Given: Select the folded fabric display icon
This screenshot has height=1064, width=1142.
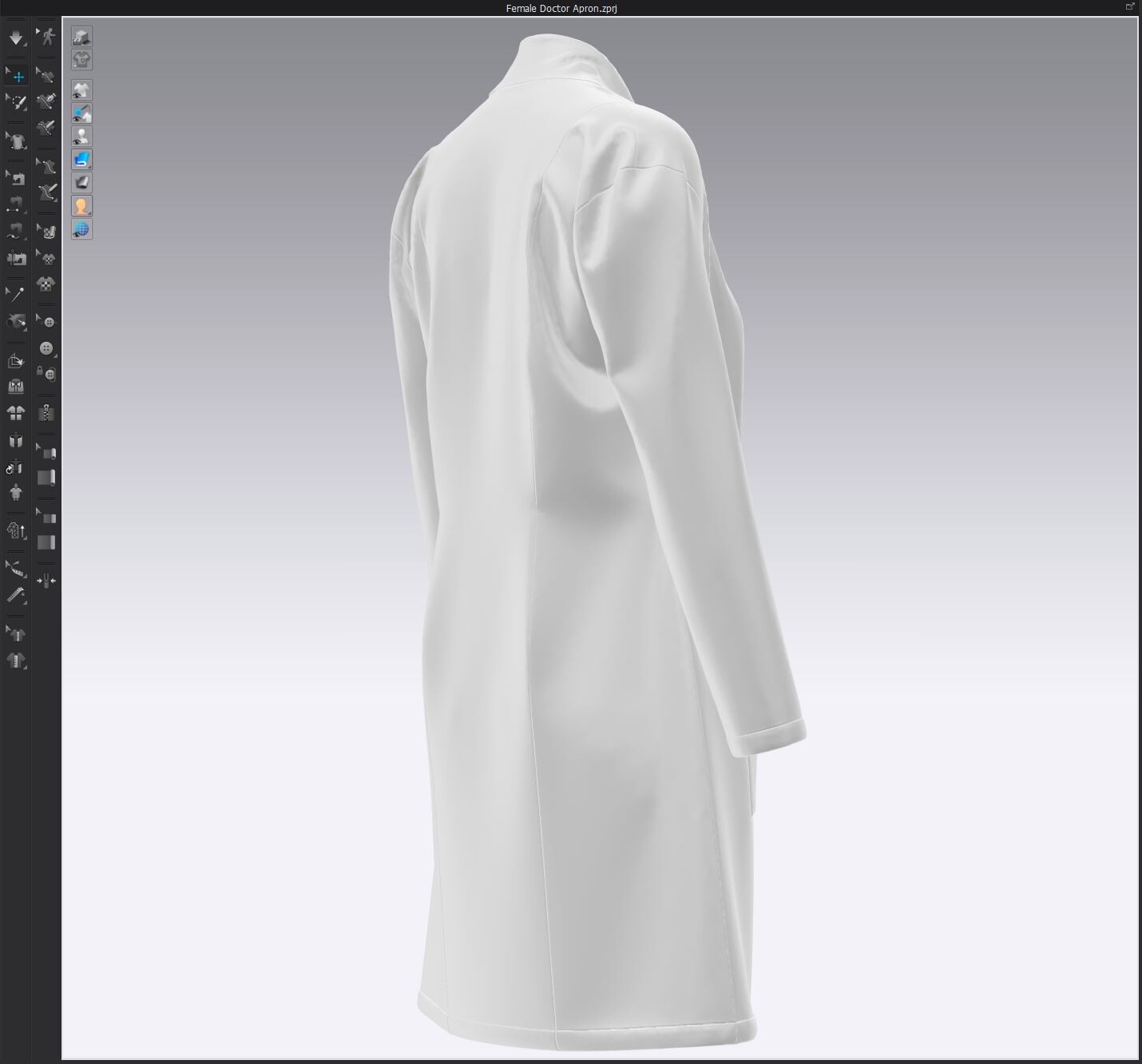Looking at the screenshot, I should pos(81,182).
